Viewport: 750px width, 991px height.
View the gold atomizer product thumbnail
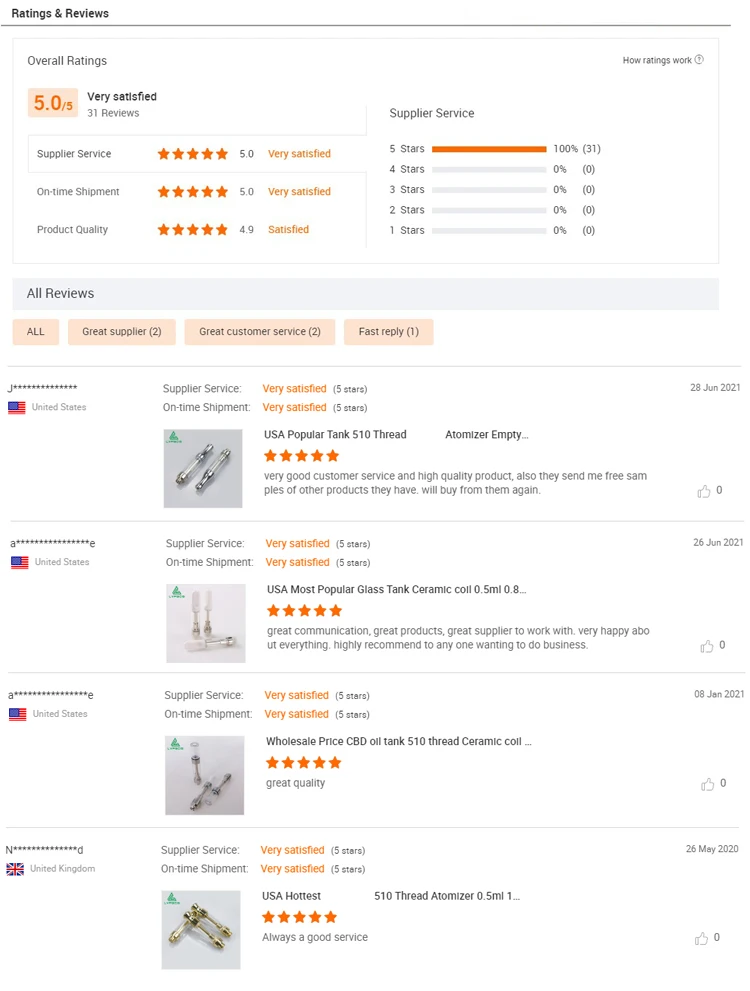coord(201,929)
